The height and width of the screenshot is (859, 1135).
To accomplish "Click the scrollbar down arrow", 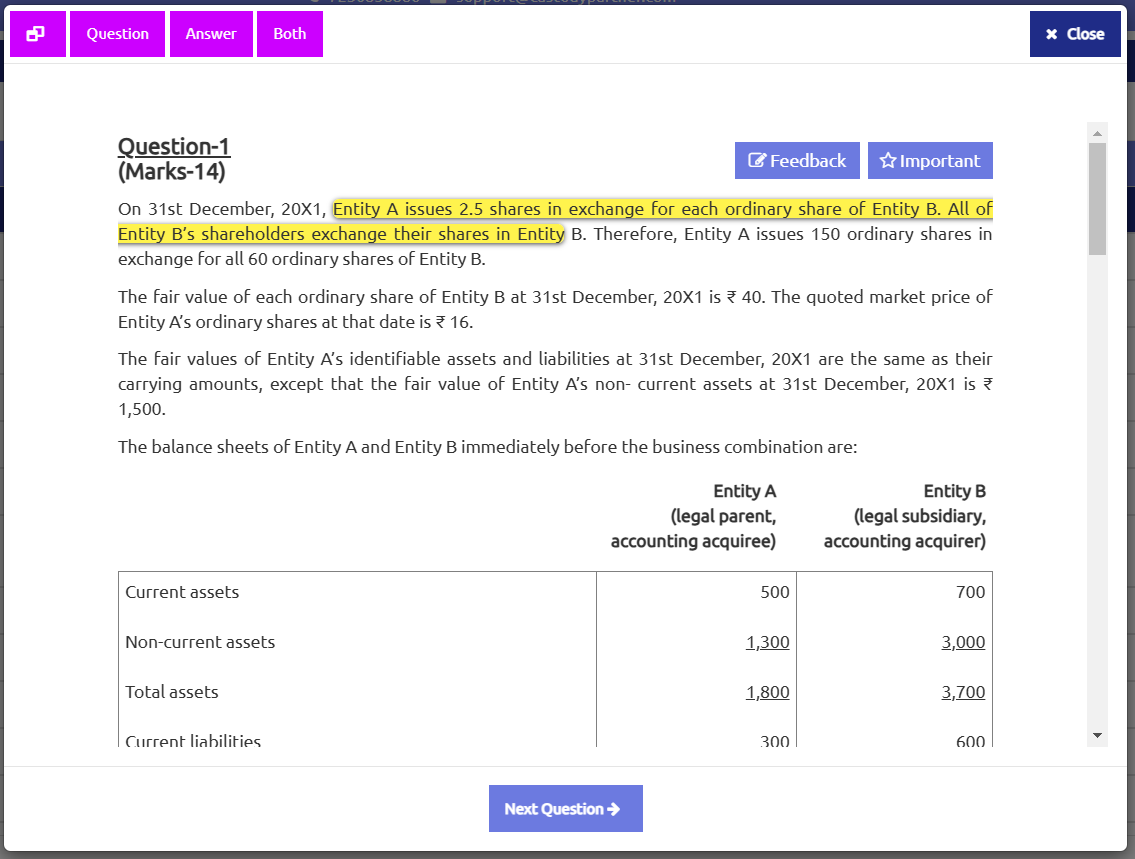I will [x=1097, y=735].
